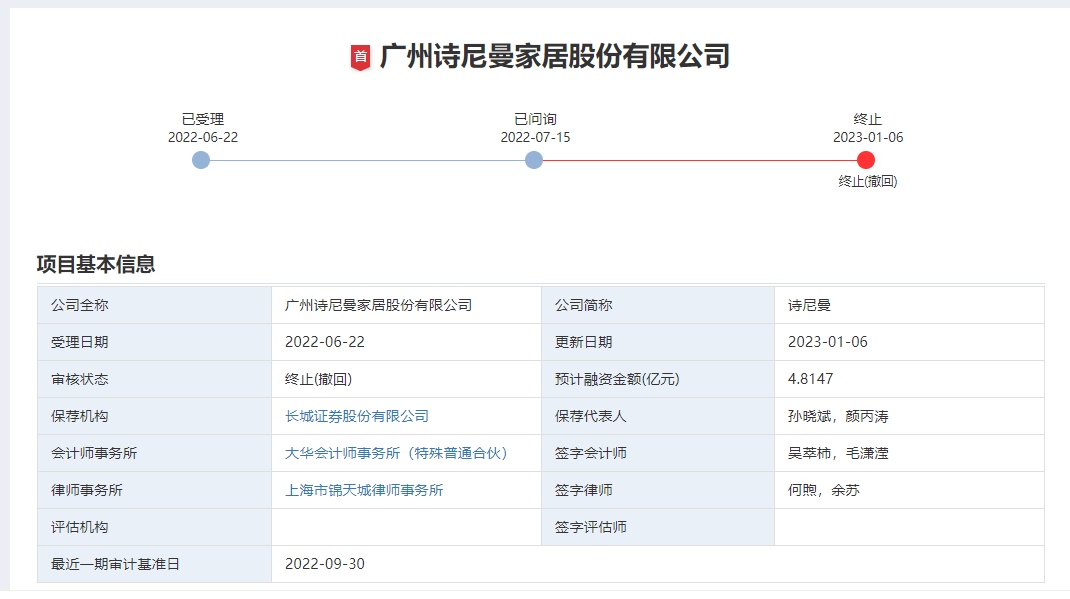This screenshot has height=599, width=1070.
Task: Click the 审核状态 value in table
Action: click(x=318, y=379)
